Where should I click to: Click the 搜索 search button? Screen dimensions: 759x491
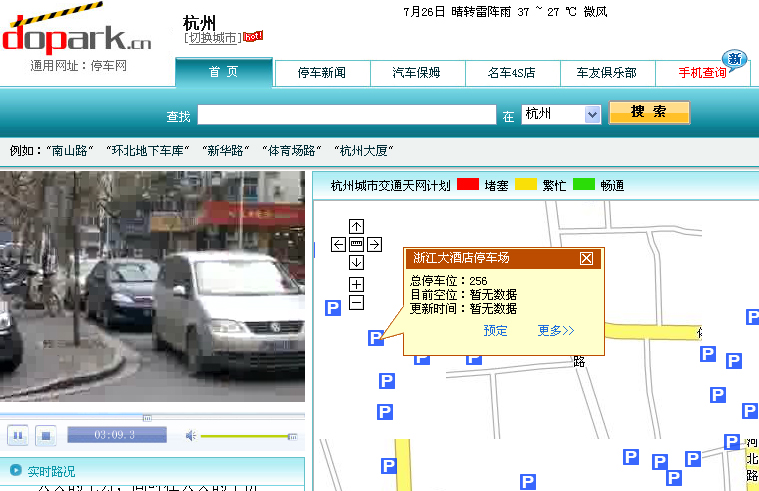(649, 112)
